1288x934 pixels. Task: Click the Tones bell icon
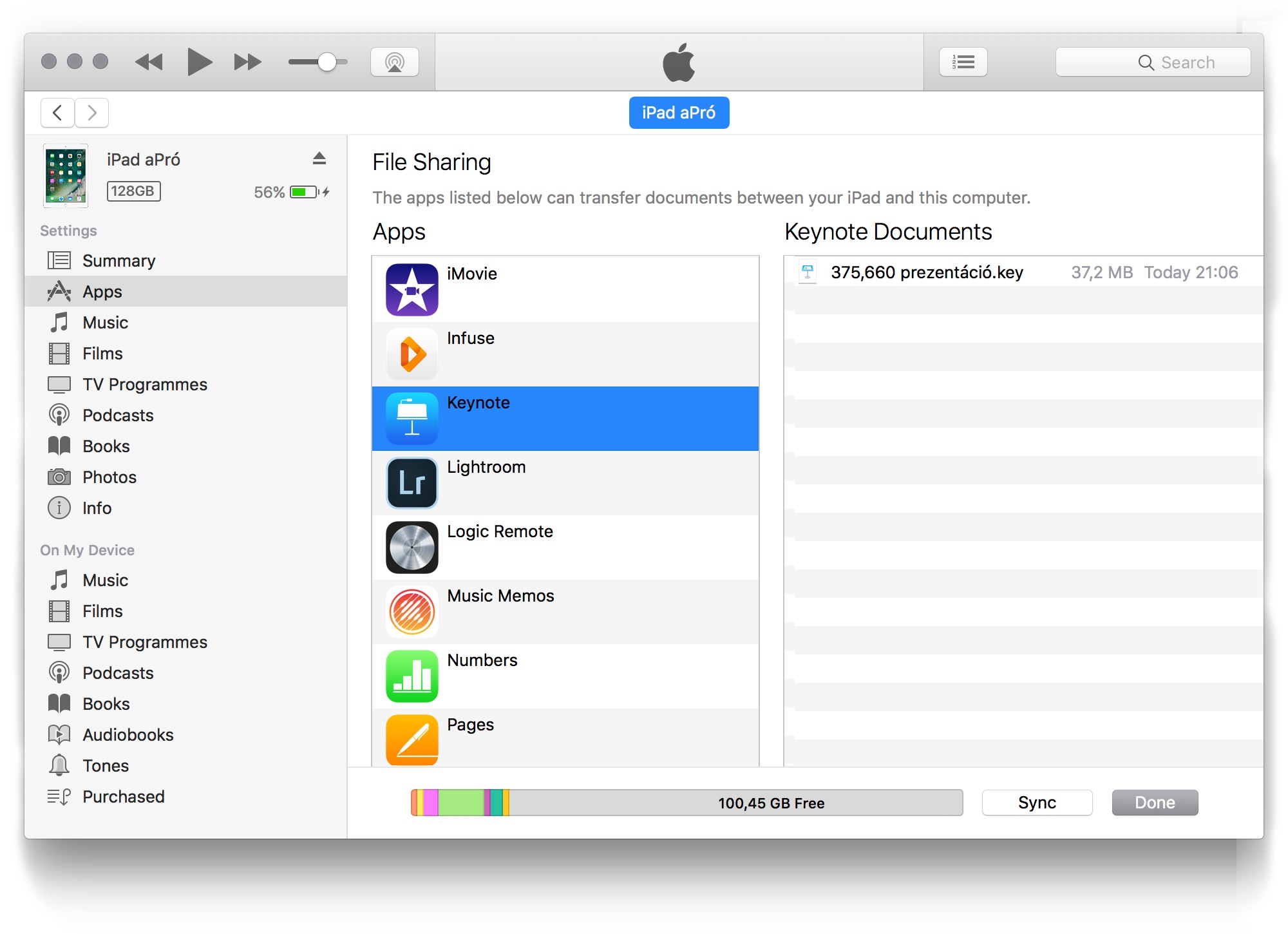point(59,765)
